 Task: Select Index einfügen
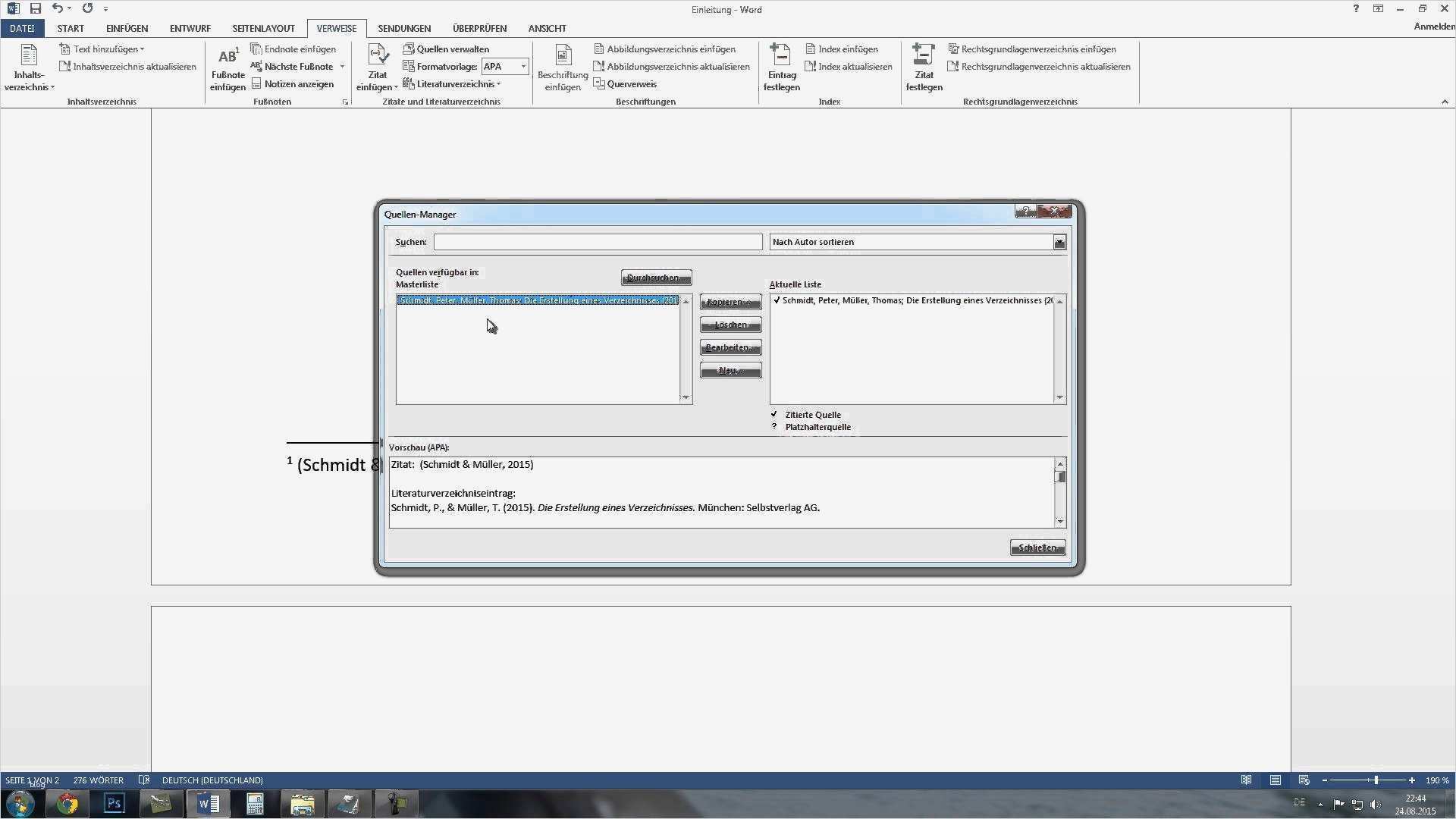pyautogui.click(x=842, y=49)
